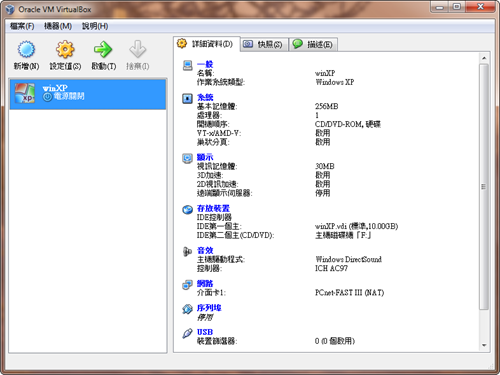500x375 pixels.
Task: Click the value CD/DVD-ROM boot order
Action: [x=348, y=124]
